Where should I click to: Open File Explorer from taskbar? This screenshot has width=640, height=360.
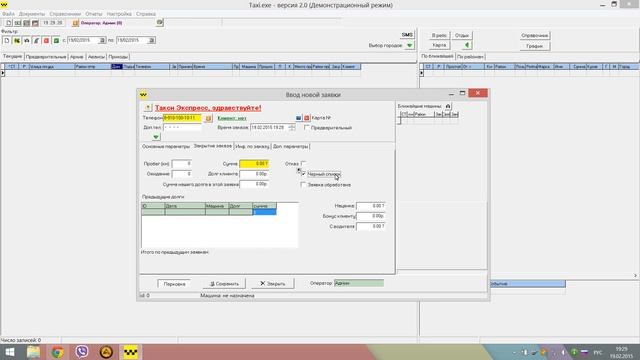pos(33,351)
